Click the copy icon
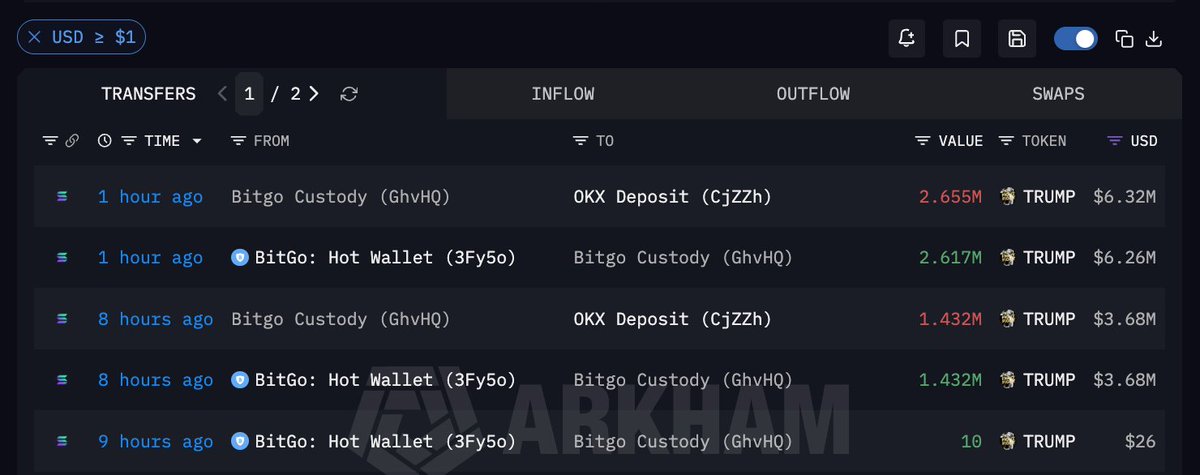This screenshot has height=475, width=1200. tap(1124, 39)
